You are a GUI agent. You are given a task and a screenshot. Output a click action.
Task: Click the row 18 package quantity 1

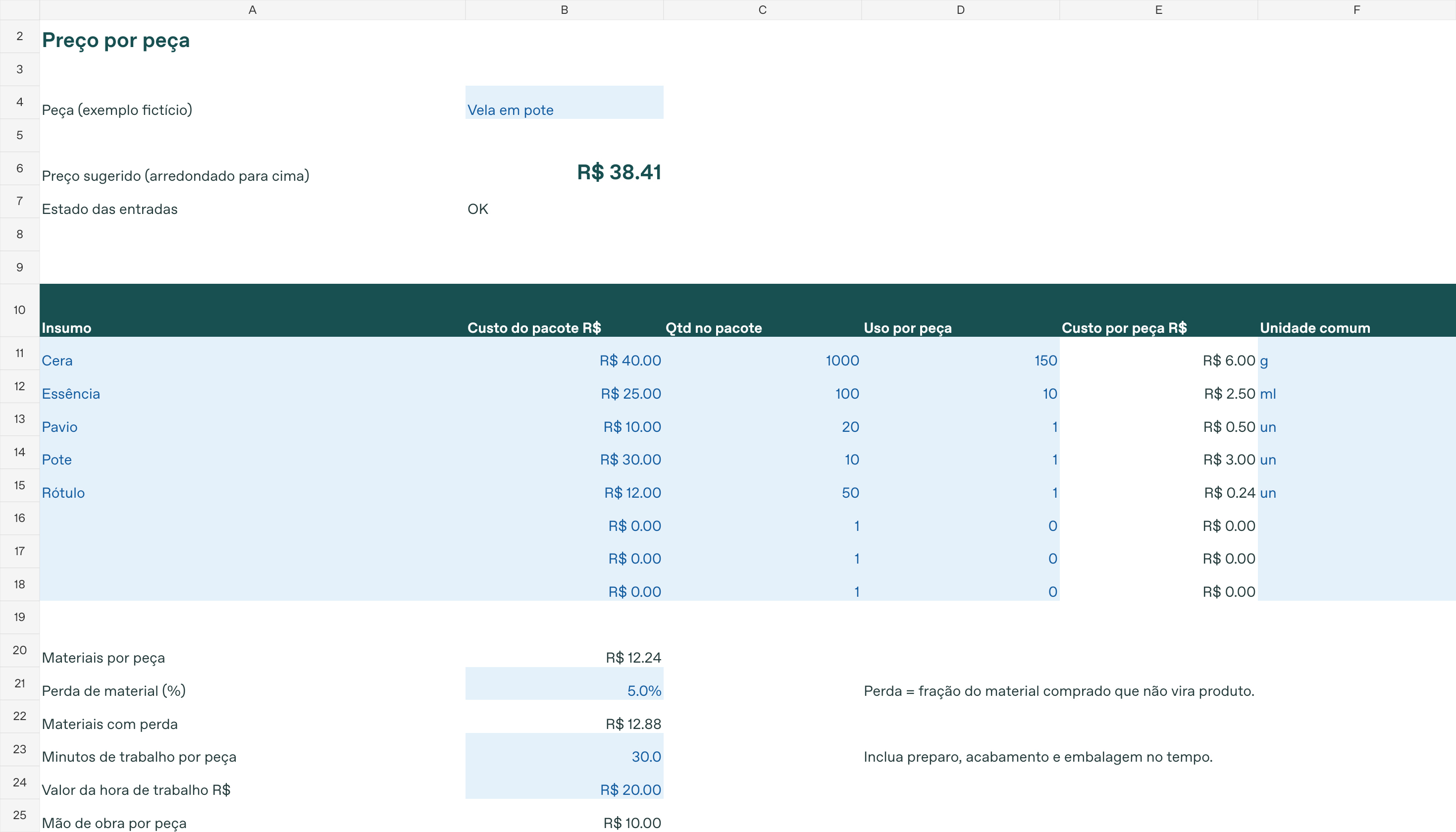click(x=762, y=584)
